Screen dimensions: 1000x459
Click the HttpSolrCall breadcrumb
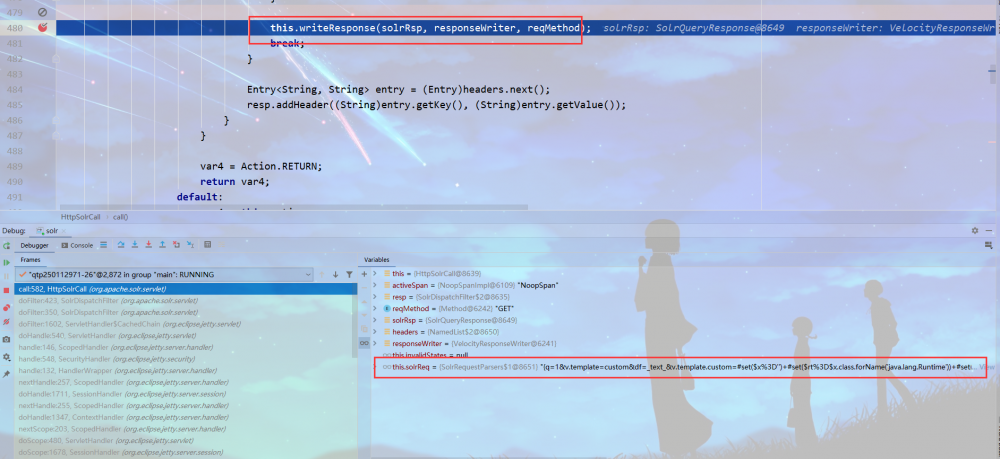pyautogui.click(x=80, y=217)
